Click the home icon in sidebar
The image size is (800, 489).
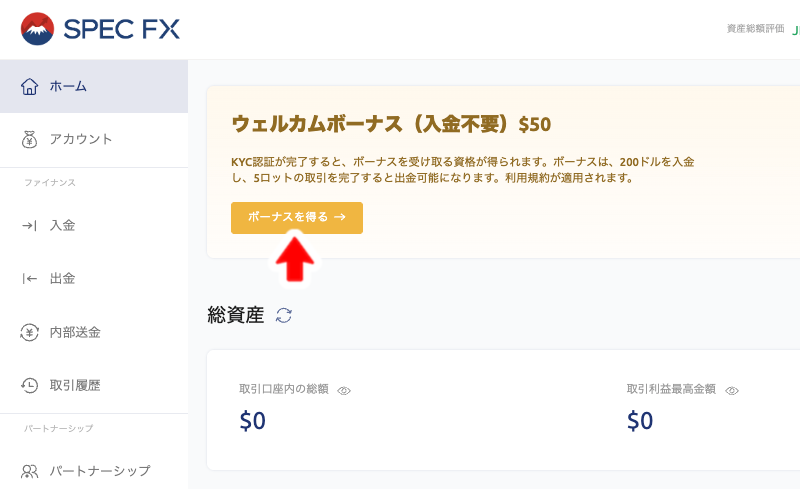pos(30,86)
